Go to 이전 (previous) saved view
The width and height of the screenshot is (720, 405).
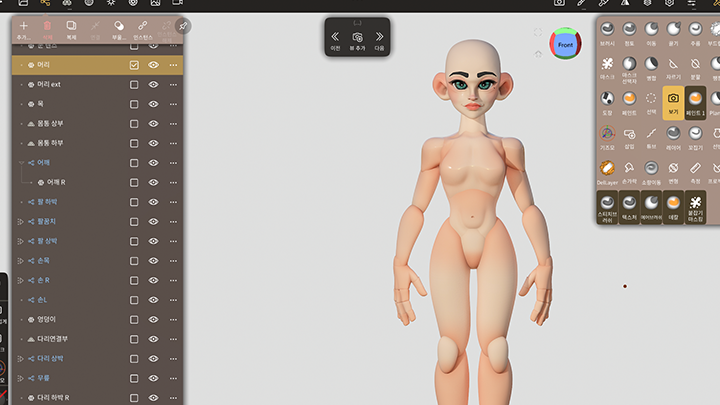[x=335, y=41]
